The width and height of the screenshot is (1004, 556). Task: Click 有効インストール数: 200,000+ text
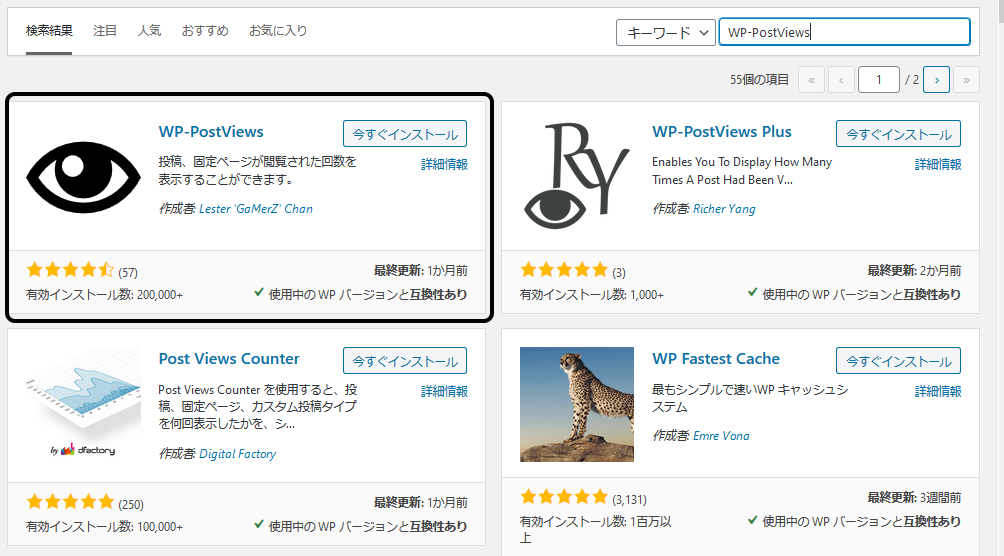(x=104, y=295)
